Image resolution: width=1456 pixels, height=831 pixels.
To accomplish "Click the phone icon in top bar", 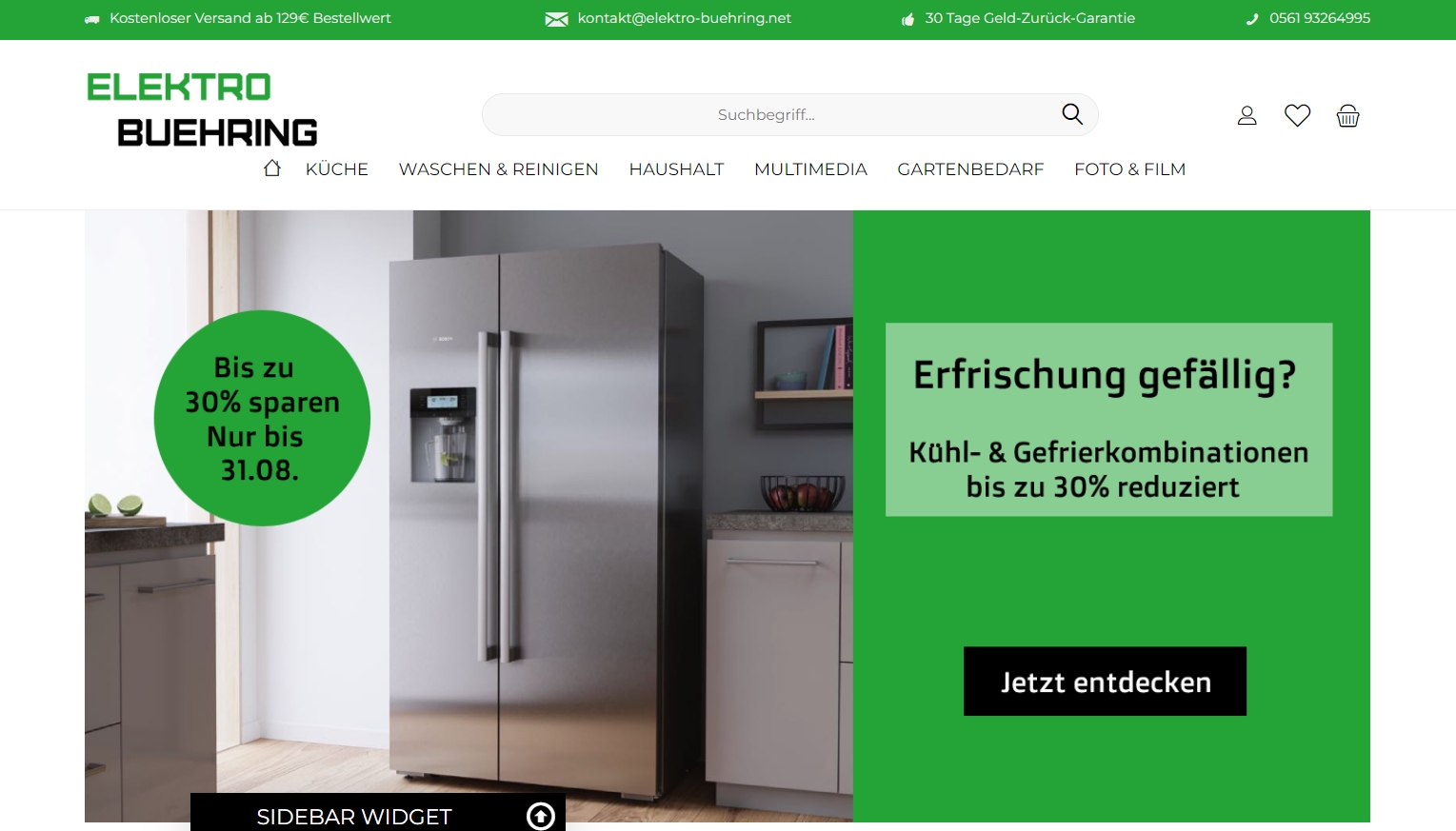I will [1252, 19].
